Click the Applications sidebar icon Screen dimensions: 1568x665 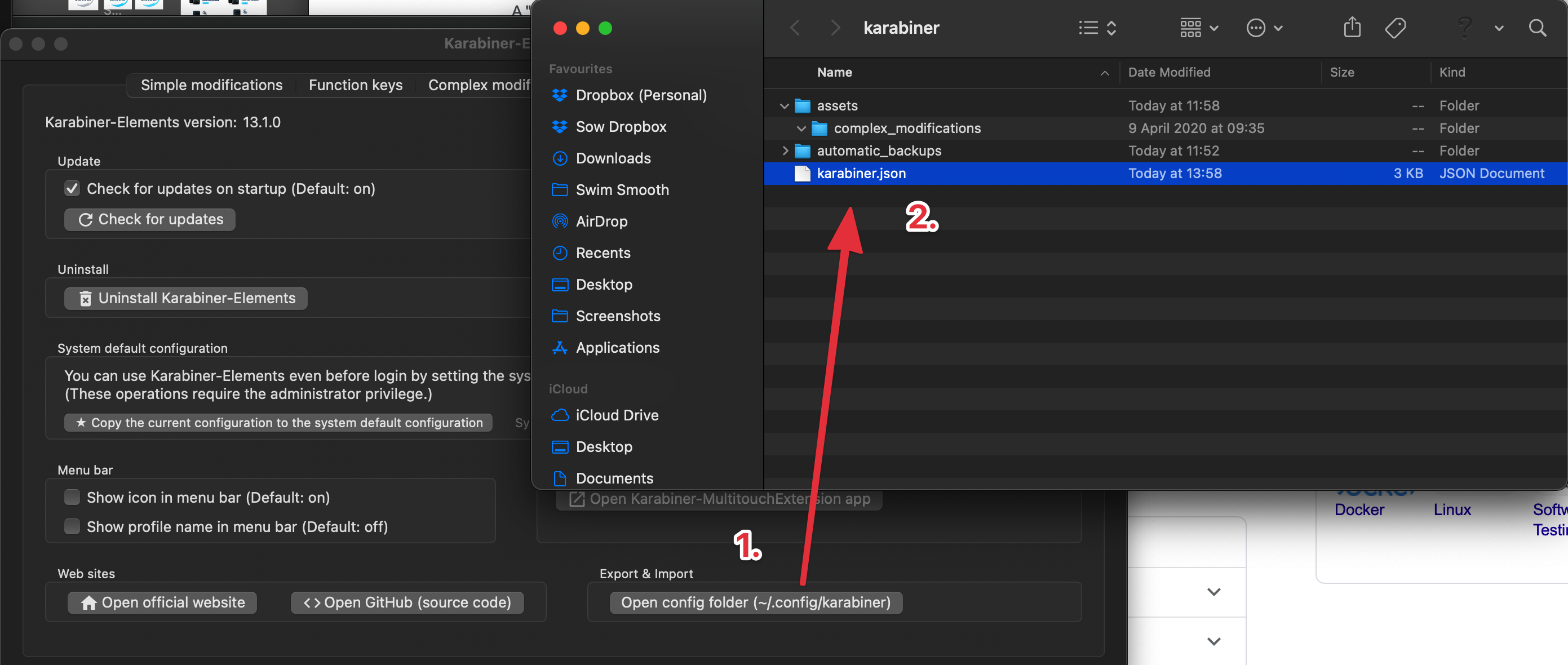click(x=559, y=347)
